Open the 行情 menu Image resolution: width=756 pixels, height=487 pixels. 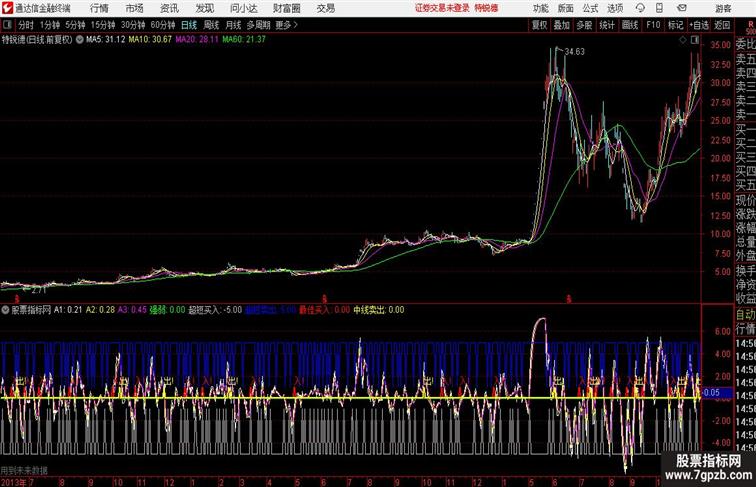tap(99, 8)
